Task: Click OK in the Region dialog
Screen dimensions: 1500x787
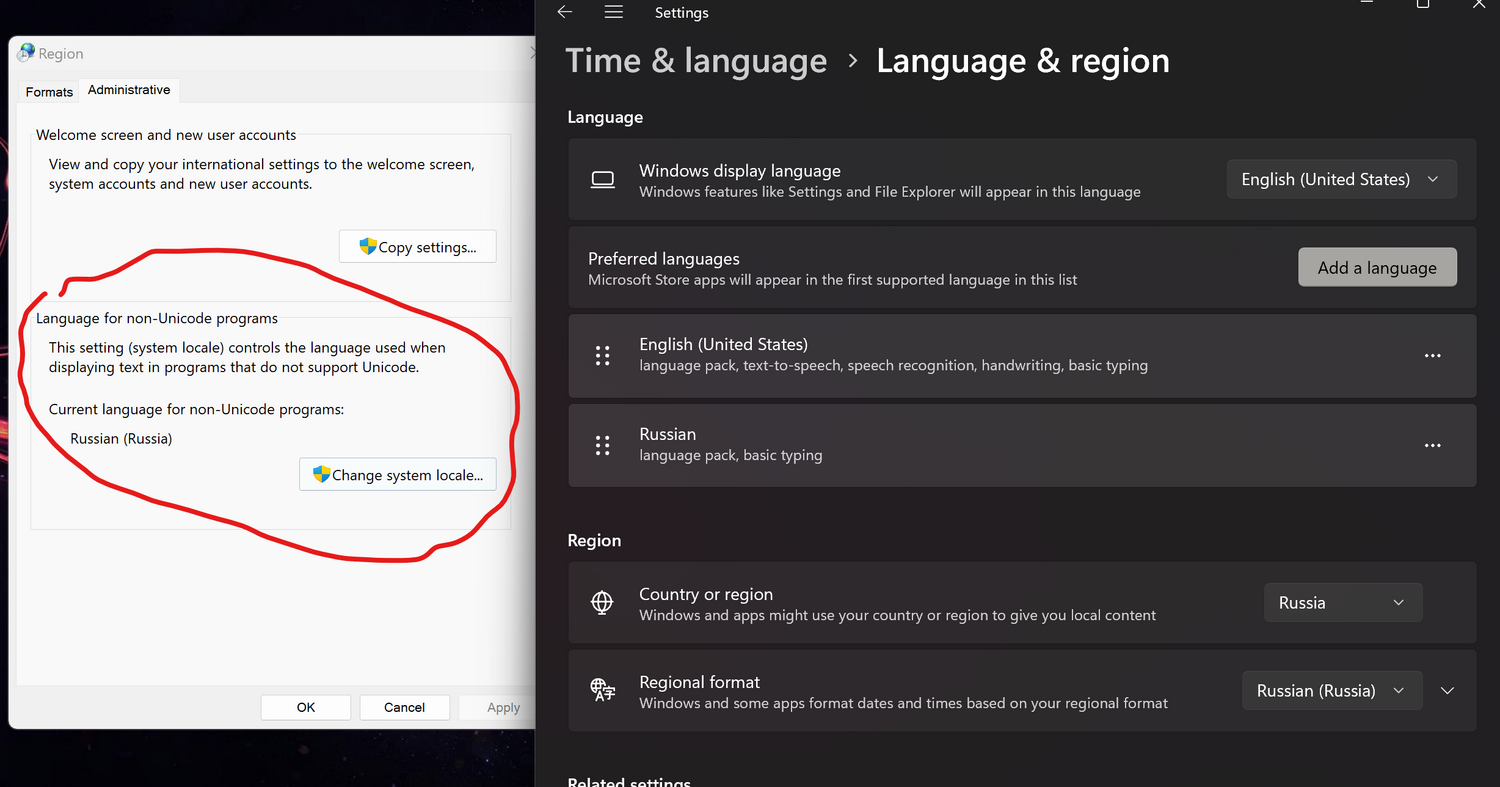Action: click(x=306, y=707)
